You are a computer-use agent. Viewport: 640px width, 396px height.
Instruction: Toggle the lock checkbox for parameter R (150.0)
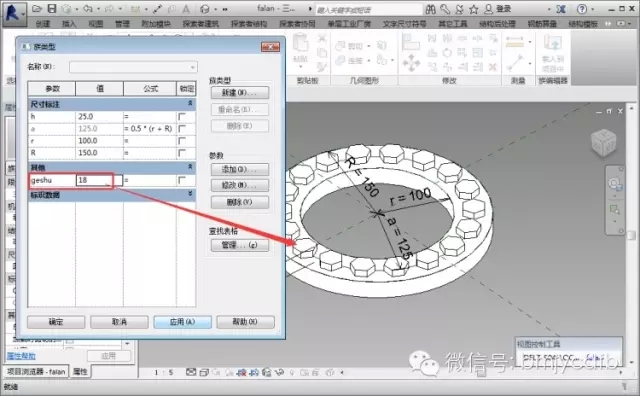coord(182,153)
